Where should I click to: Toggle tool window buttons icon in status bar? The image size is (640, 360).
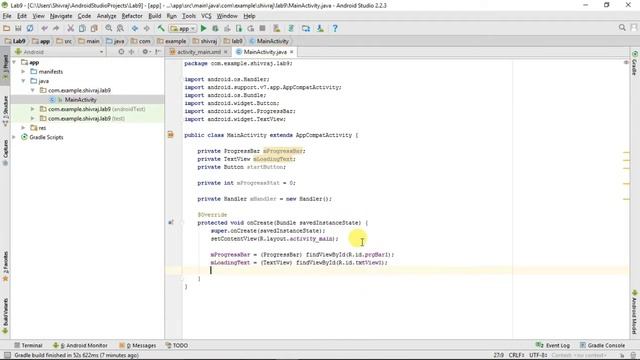tap(7, 355)
